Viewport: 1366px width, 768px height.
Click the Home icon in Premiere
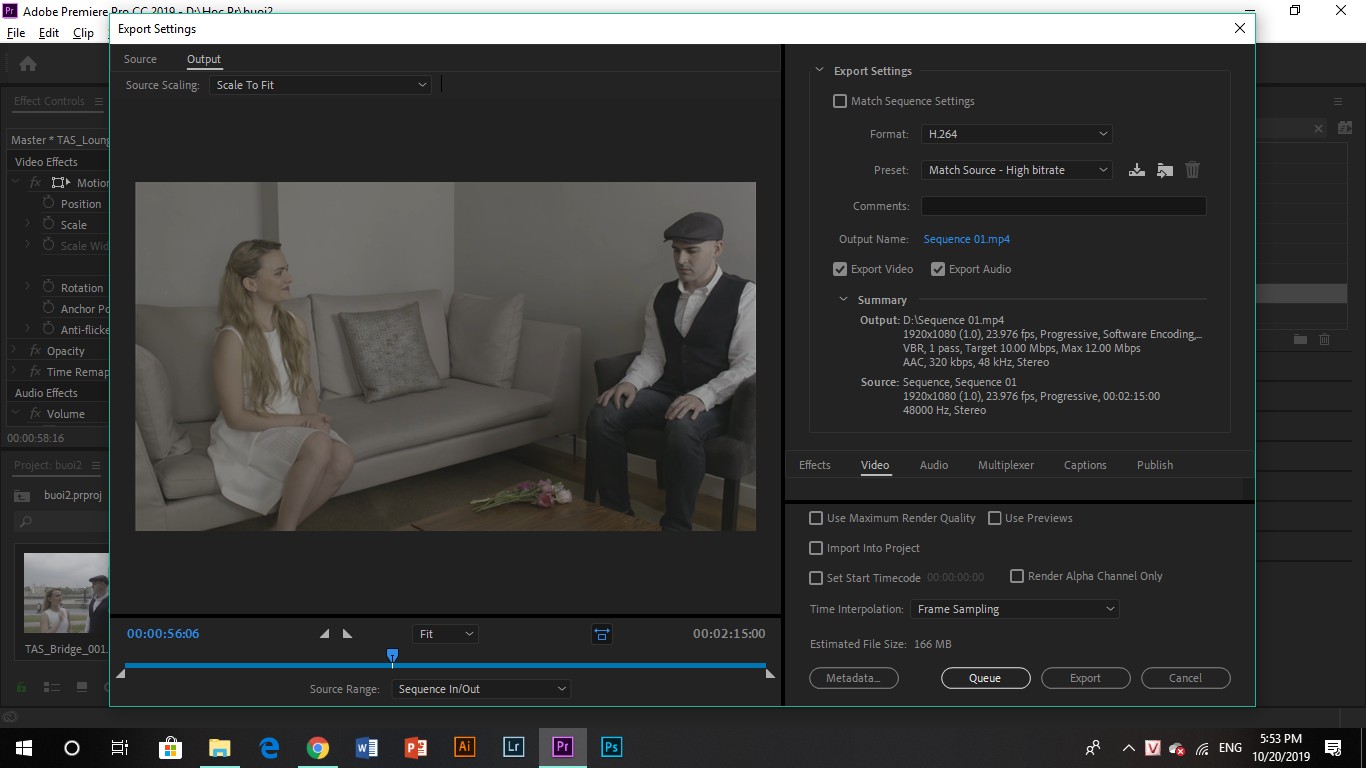click(28, 64)
